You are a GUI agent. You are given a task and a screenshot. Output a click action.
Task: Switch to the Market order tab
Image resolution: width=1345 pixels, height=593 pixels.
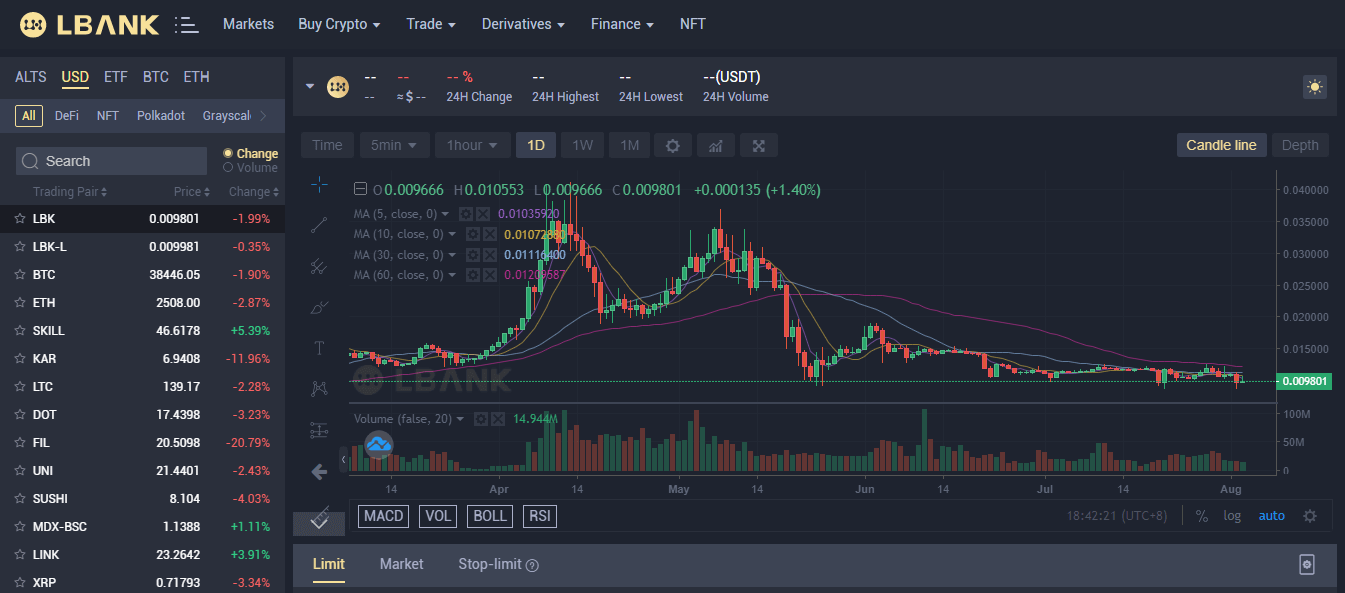(x=401, y=563)
